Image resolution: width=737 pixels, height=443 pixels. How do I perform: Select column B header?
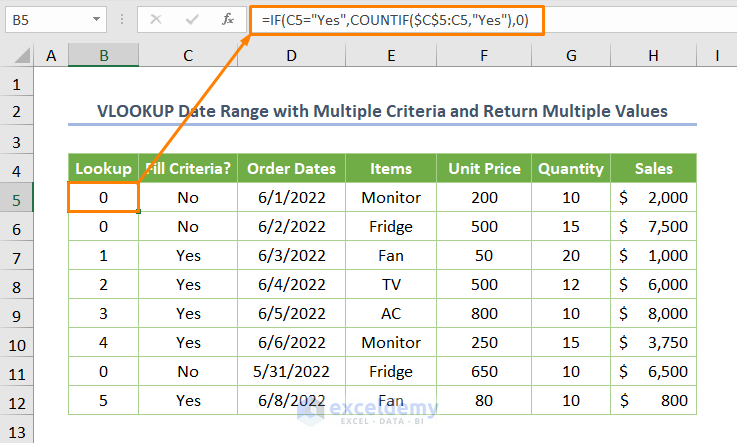coord(104,58)
